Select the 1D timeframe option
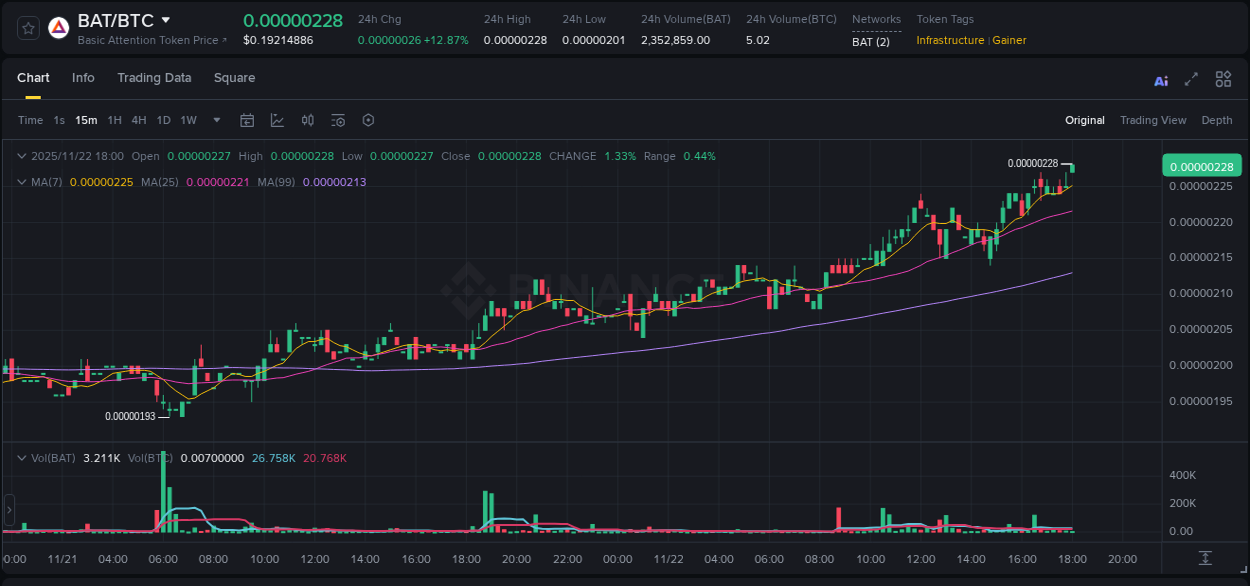Viewport: 1250px width, 586px height. point(163,120)
